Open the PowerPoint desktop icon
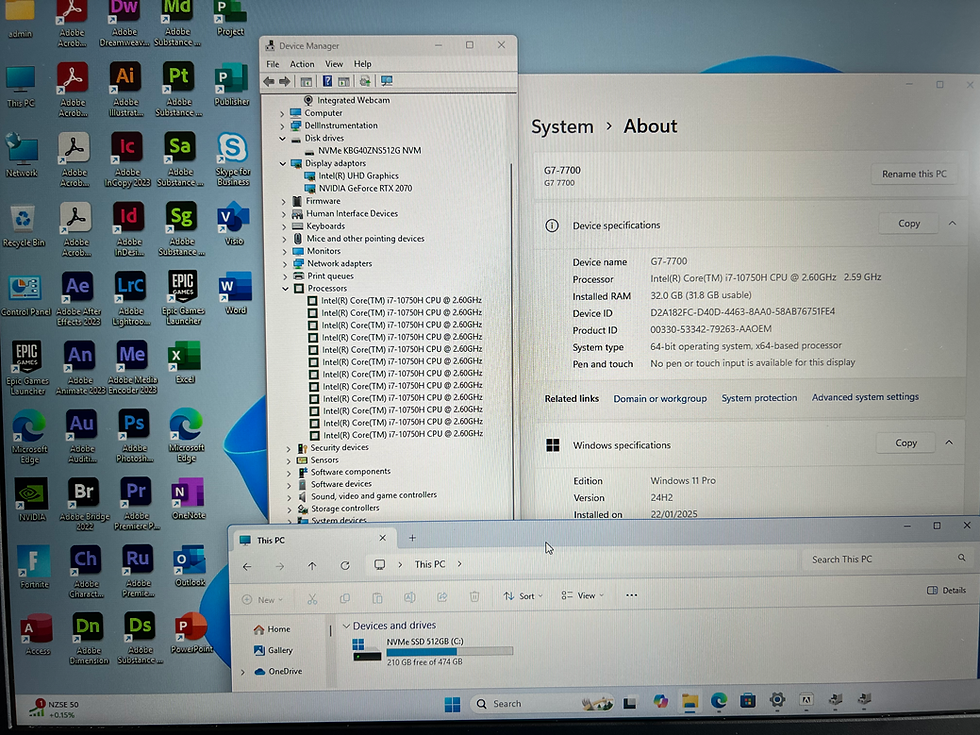Viewport: 980px width, 735px height. coord(191,632)
